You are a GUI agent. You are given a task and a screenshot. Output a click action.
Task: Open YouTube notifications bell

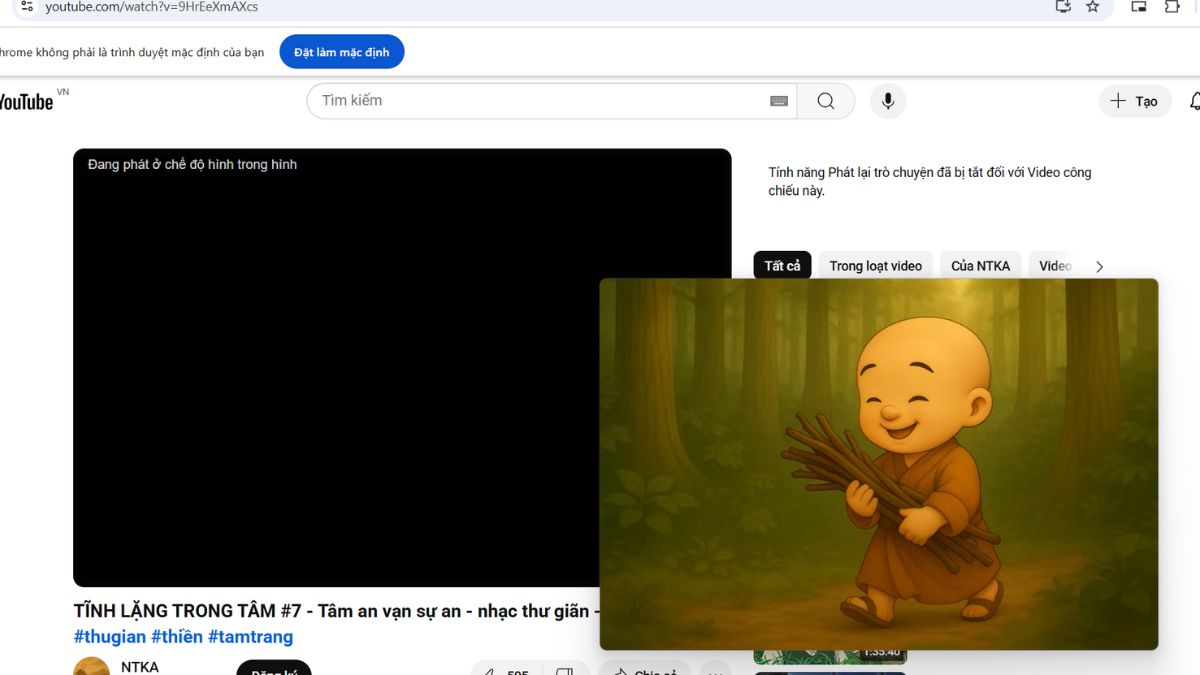(1194, 101)
